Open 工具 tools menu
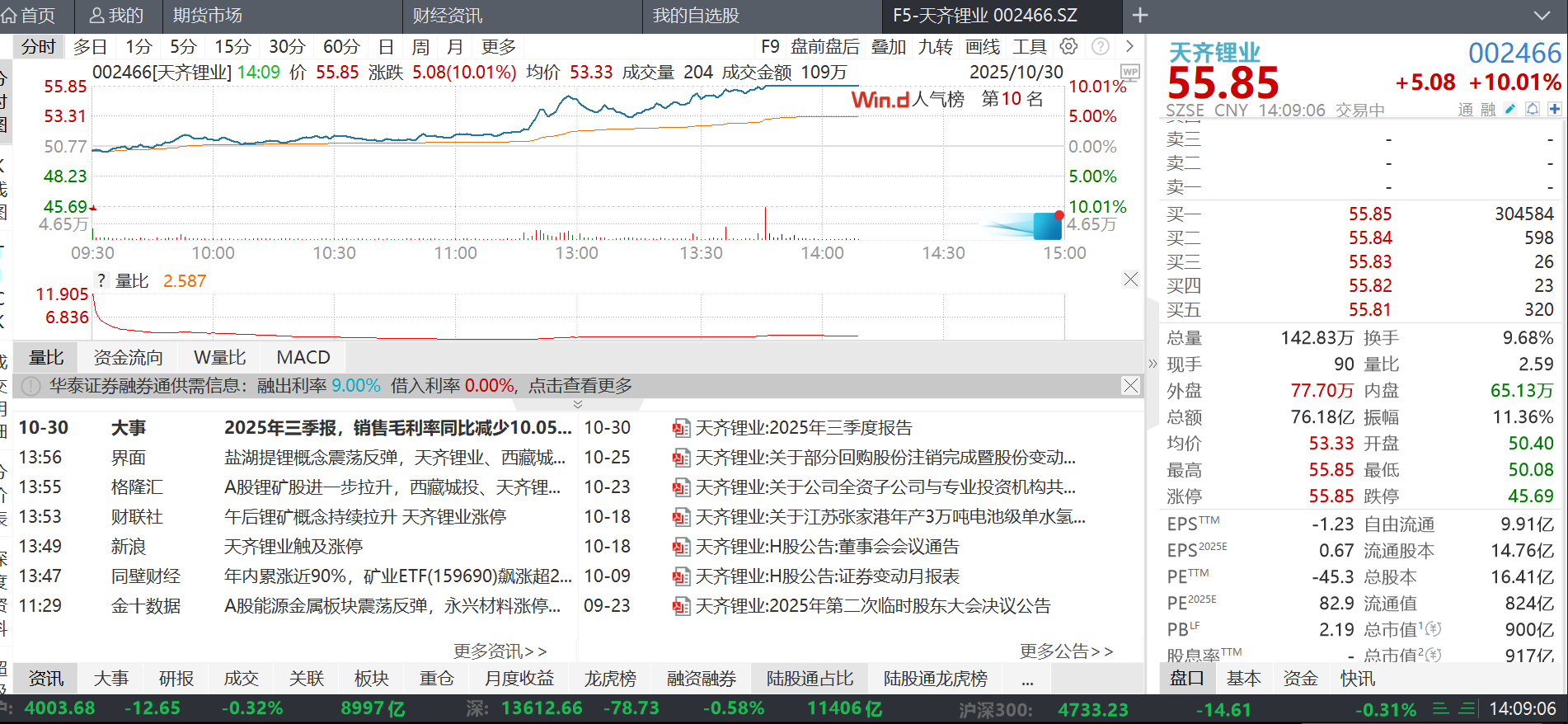Screen dimensions: 1568x724 pos(1030,46)
